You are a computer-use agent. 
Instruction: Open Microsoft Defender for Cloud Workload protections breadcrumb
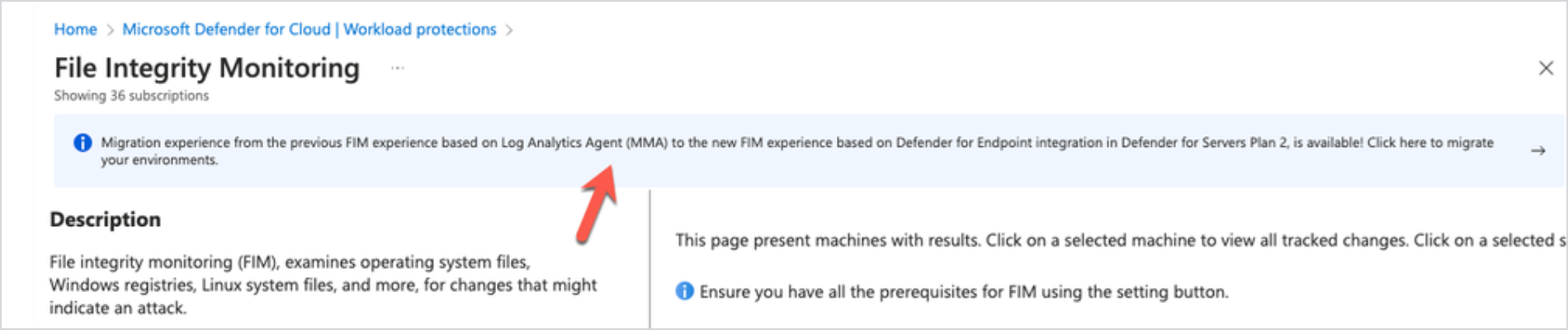coord(309,30)
